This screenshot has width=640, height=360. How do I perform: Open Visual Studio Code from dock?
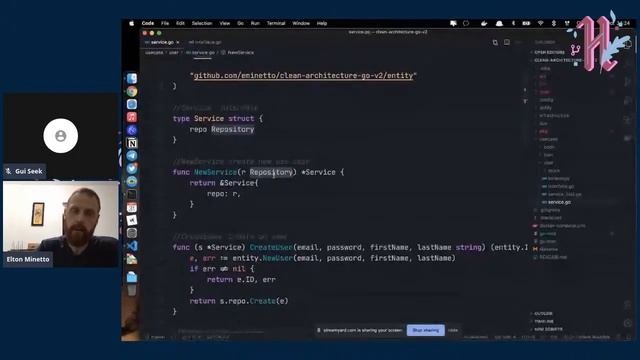click(x=132, y=246)
